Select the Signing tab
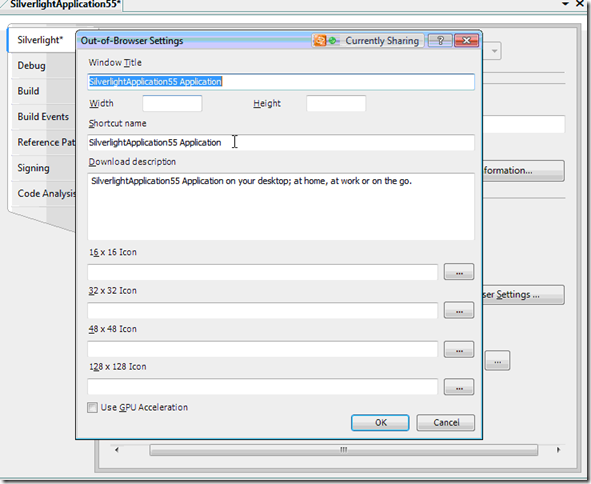591x484 pixels. pos(33,168)
